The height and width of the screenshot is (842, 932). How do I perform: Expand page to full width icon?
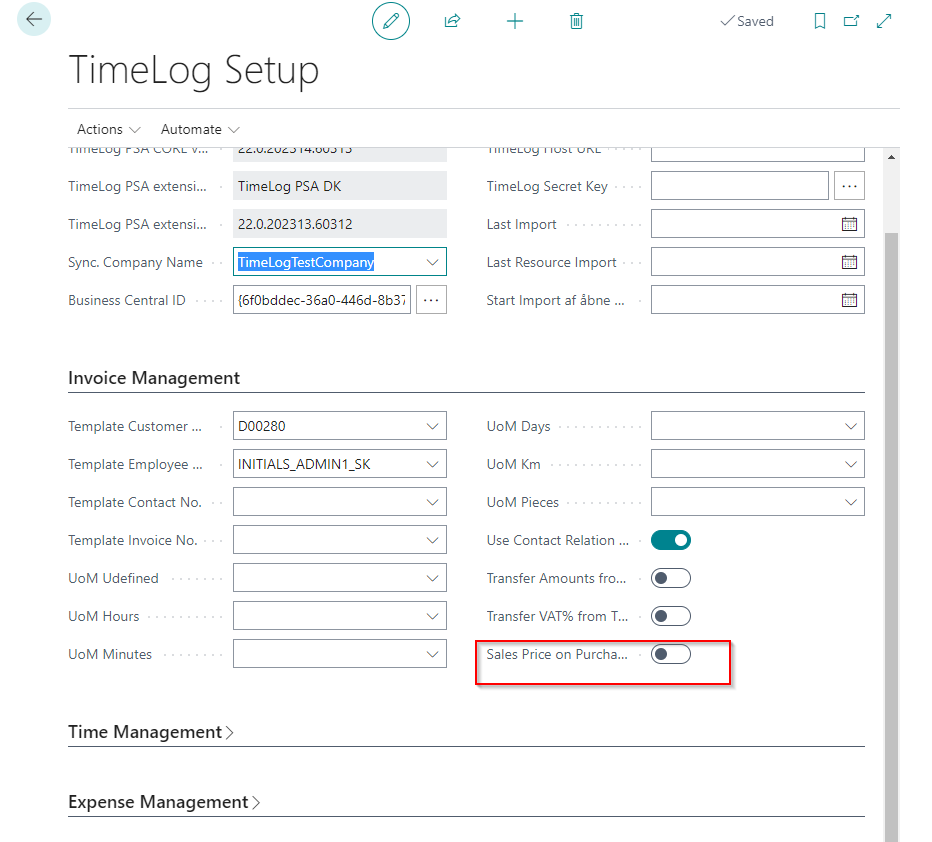tap(884, 21)
